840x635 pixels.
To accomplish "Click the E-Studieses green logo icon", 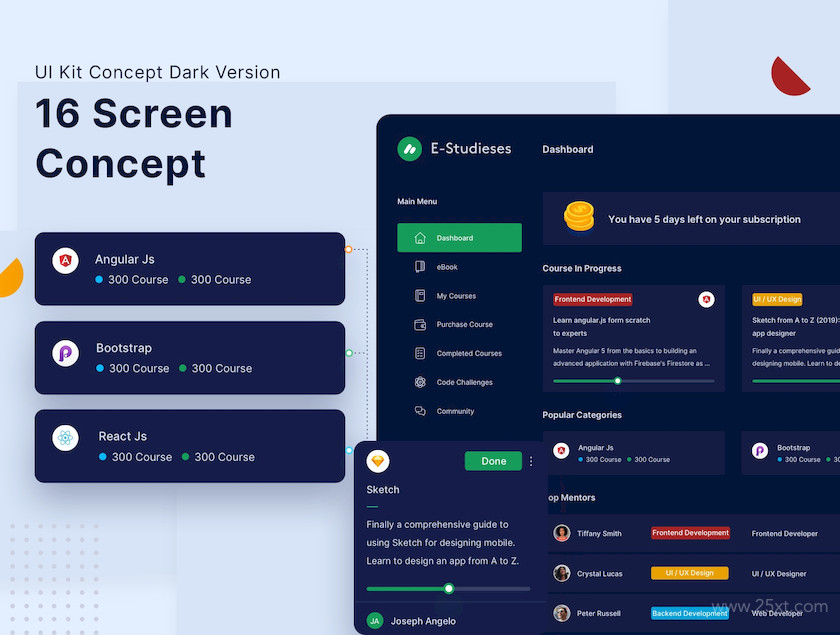I will pos(410,149).
